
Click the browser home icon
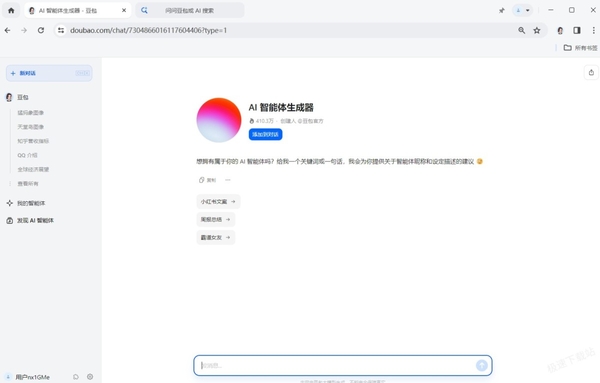point(11,10)
